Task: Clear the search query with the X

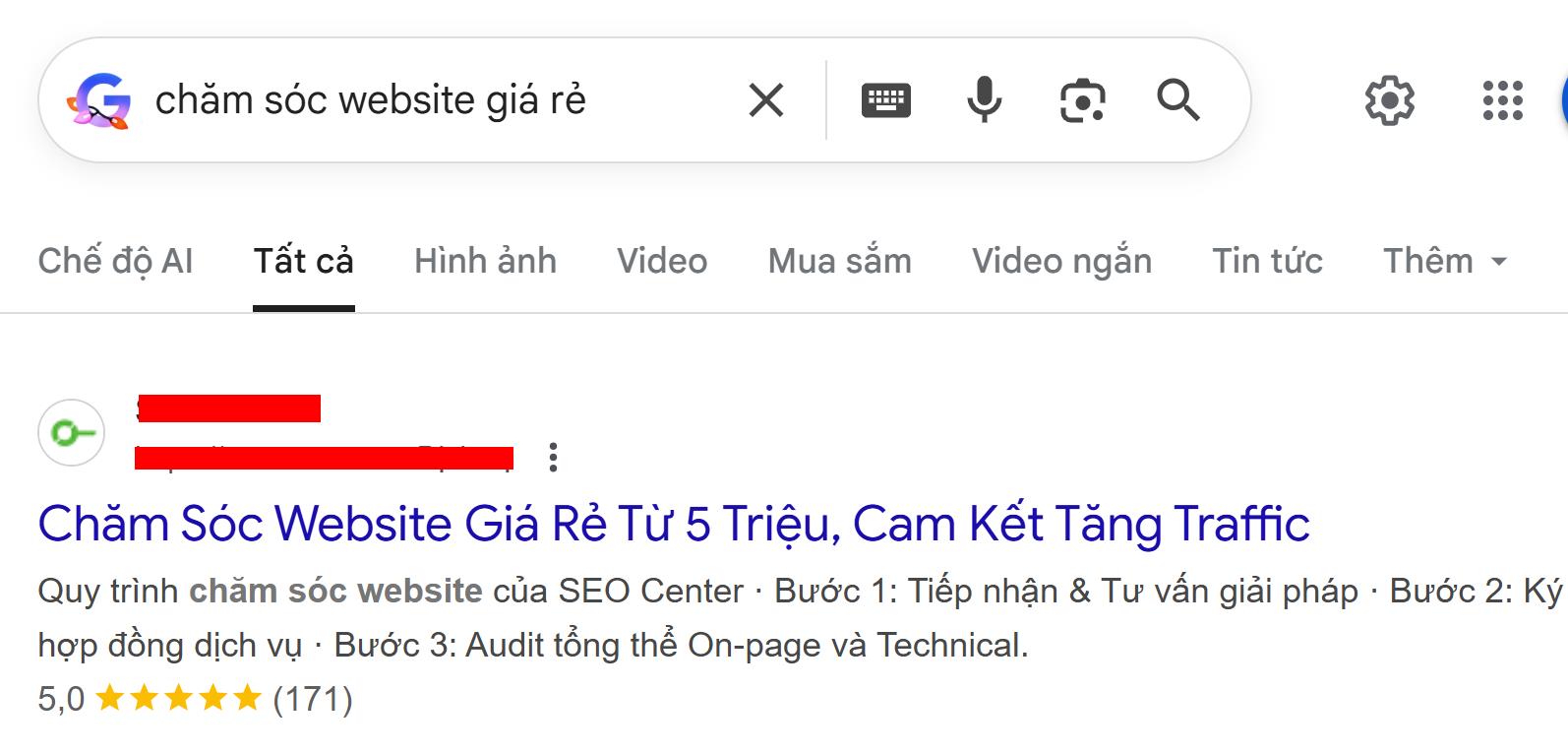Action: coord(764,98)
